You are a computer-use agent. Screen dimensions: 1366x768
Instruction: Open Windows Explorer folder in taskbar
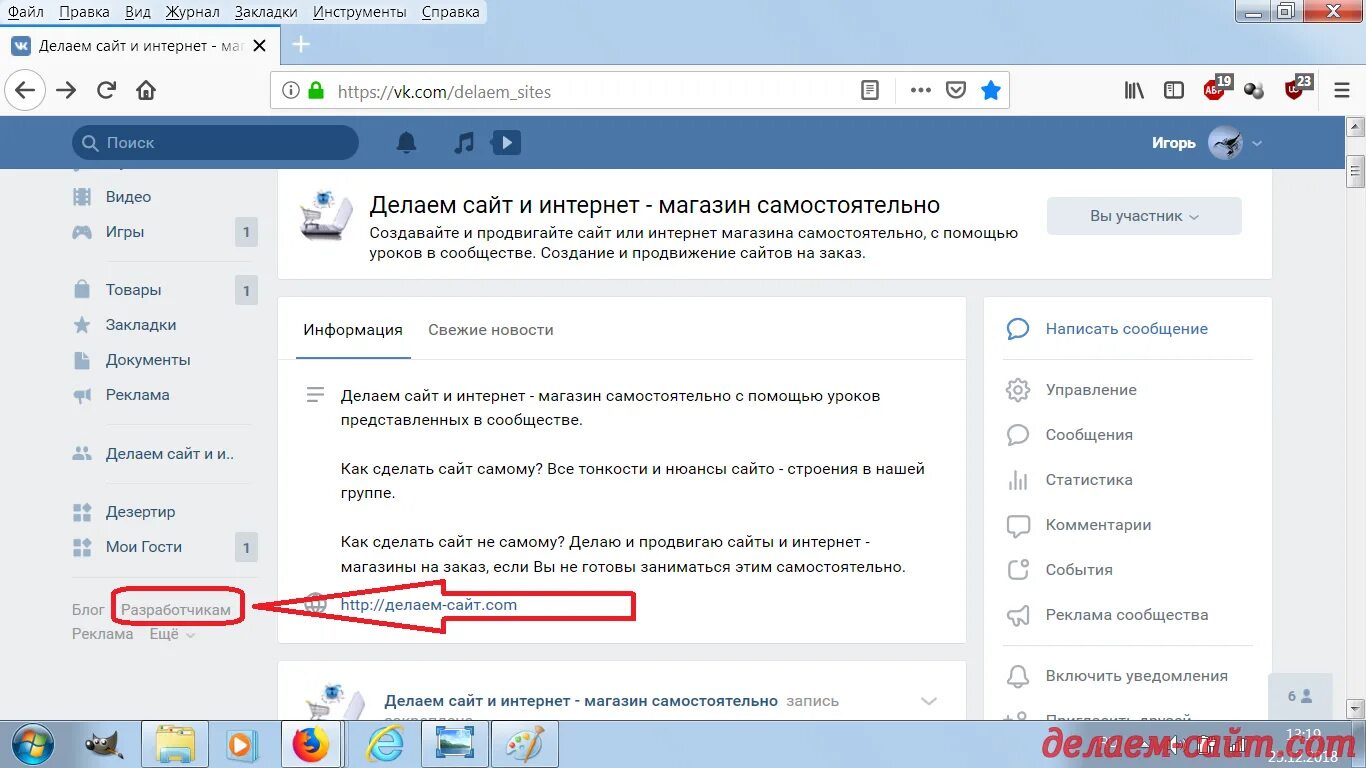175,745
